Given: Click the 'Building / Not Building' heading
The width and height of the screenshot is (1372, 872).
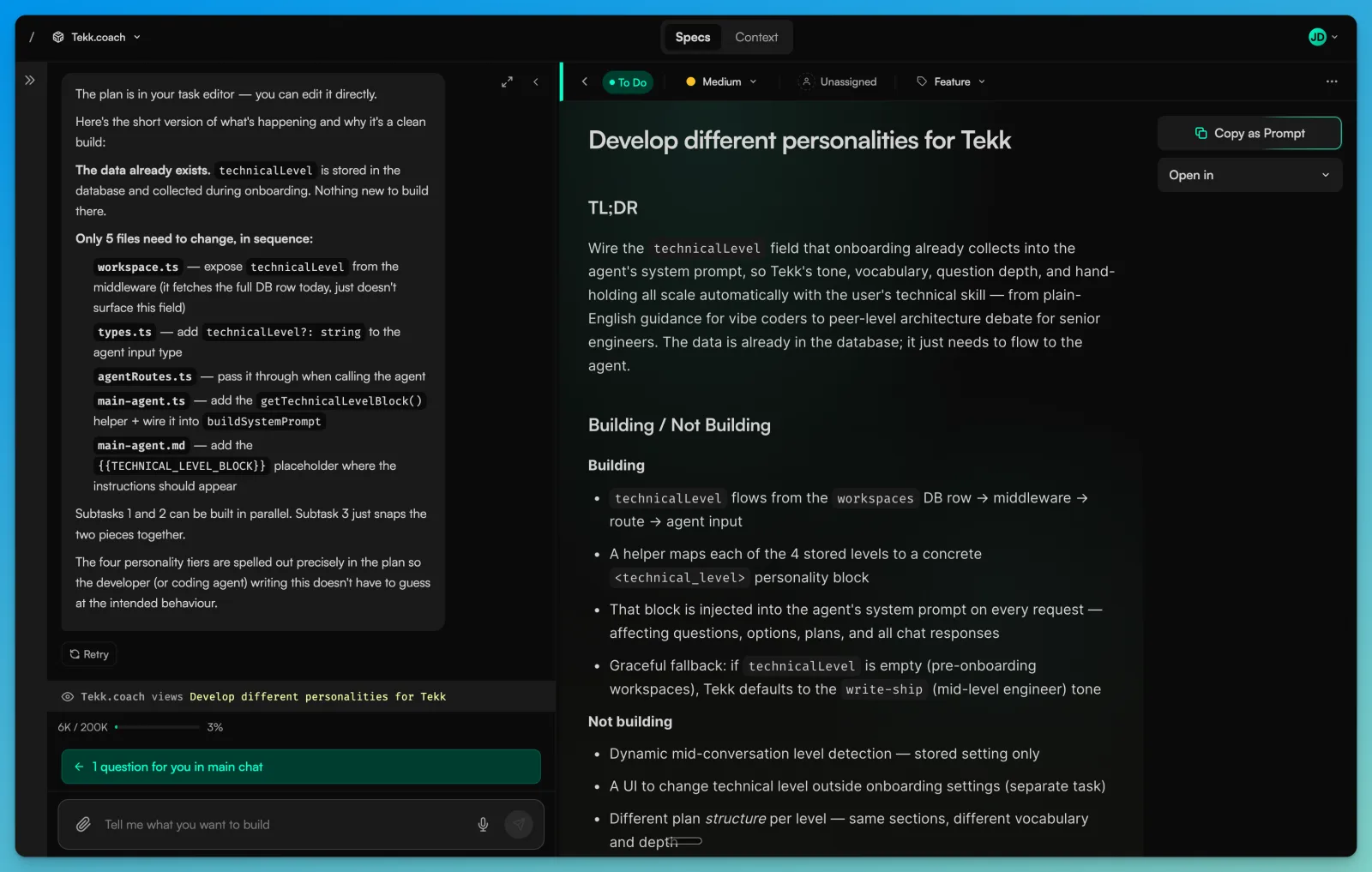Looking at the screenshot, I should [679, 425].
